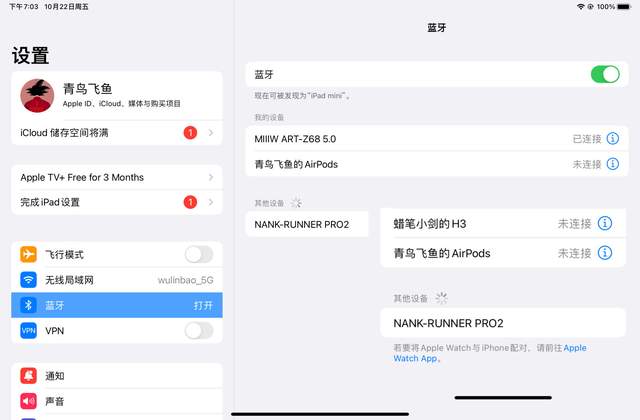Image resolution: width=640 pixels, height=420 pixels.
Task: Pair NANK-RUNNER PRO2 above the Apple Watch note
Action: pyautogui.click(x=503, y=323)
